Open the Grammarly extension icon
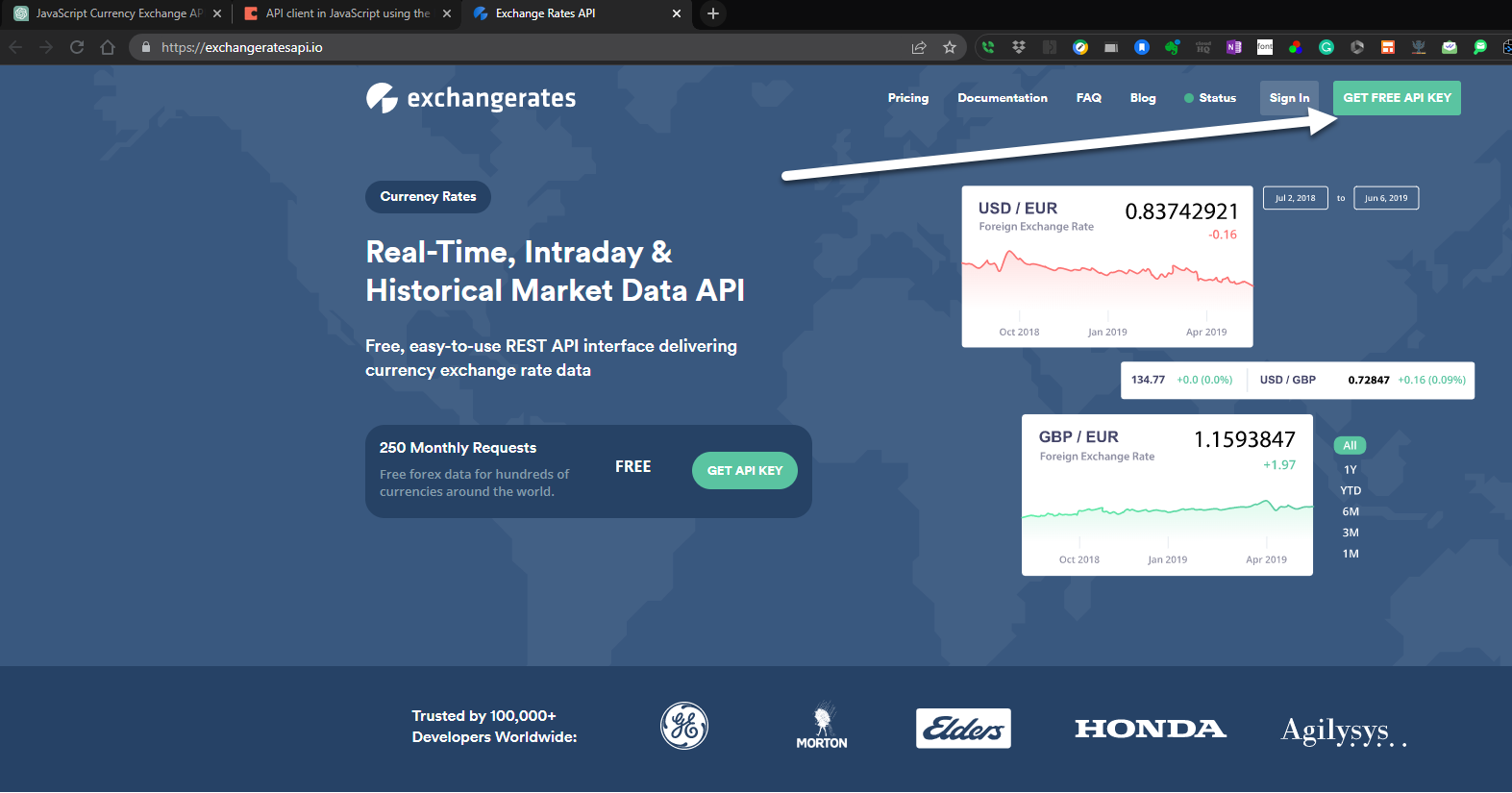The height and width of the screenshot is (793, 1512). click(1326, 47)
